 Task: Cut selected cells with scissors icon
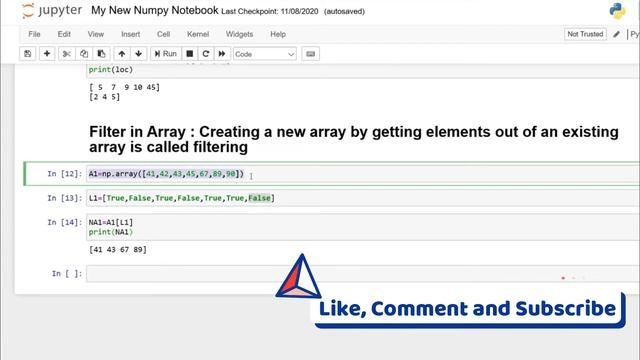67,53
